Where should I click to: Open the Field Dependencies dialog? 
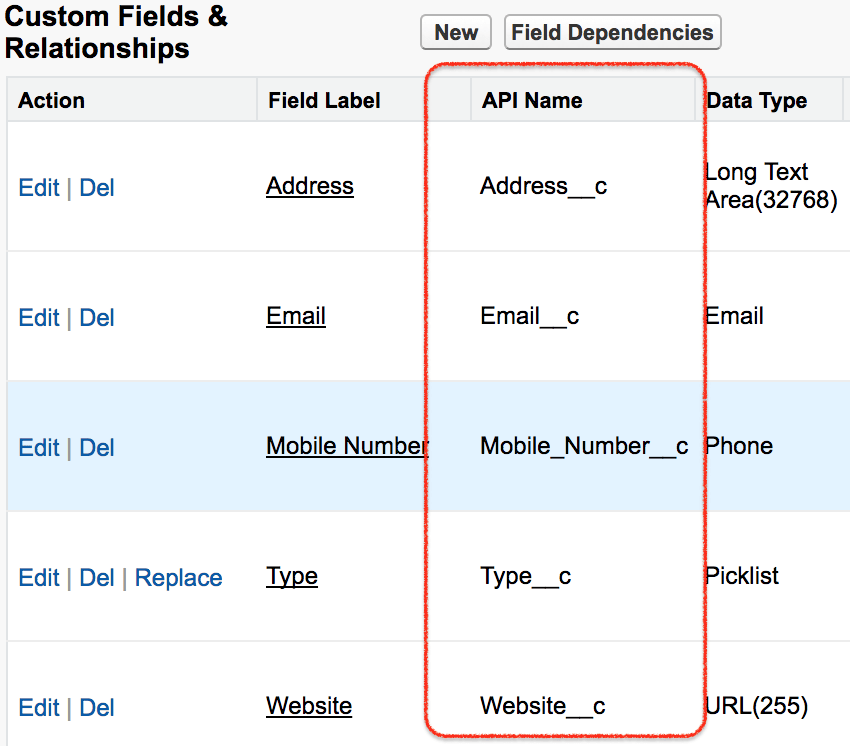[612, 32]
